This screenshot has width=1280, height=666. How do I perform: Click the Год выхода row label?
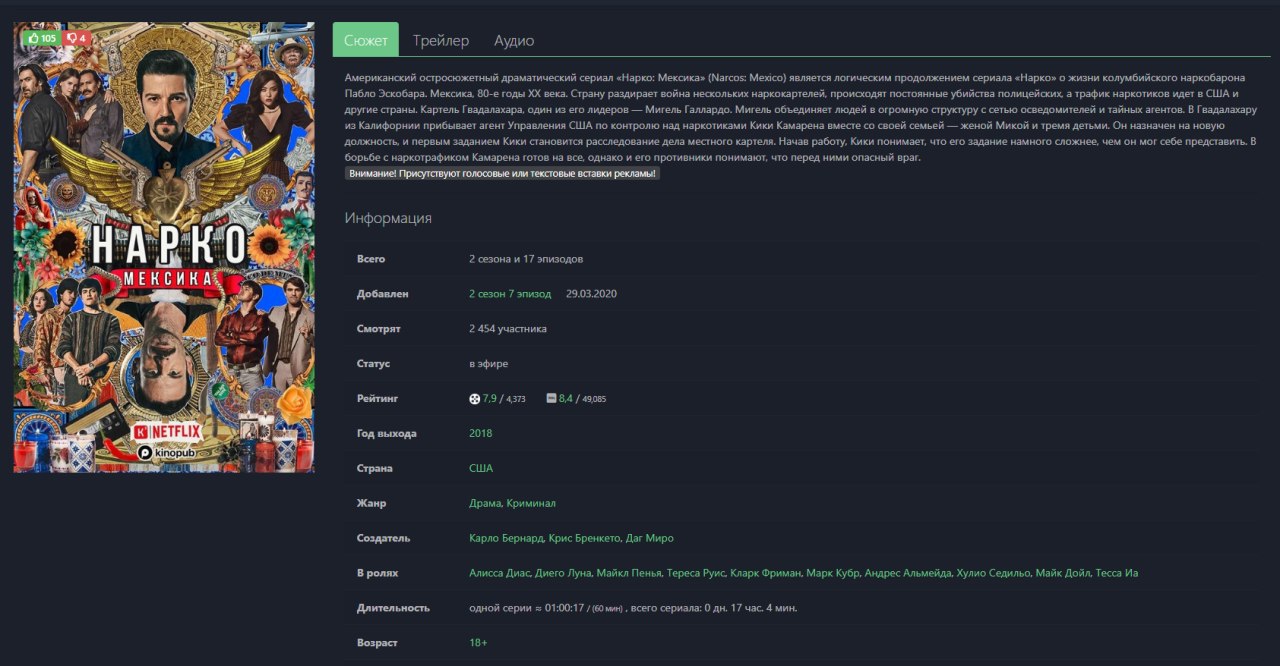387,433
